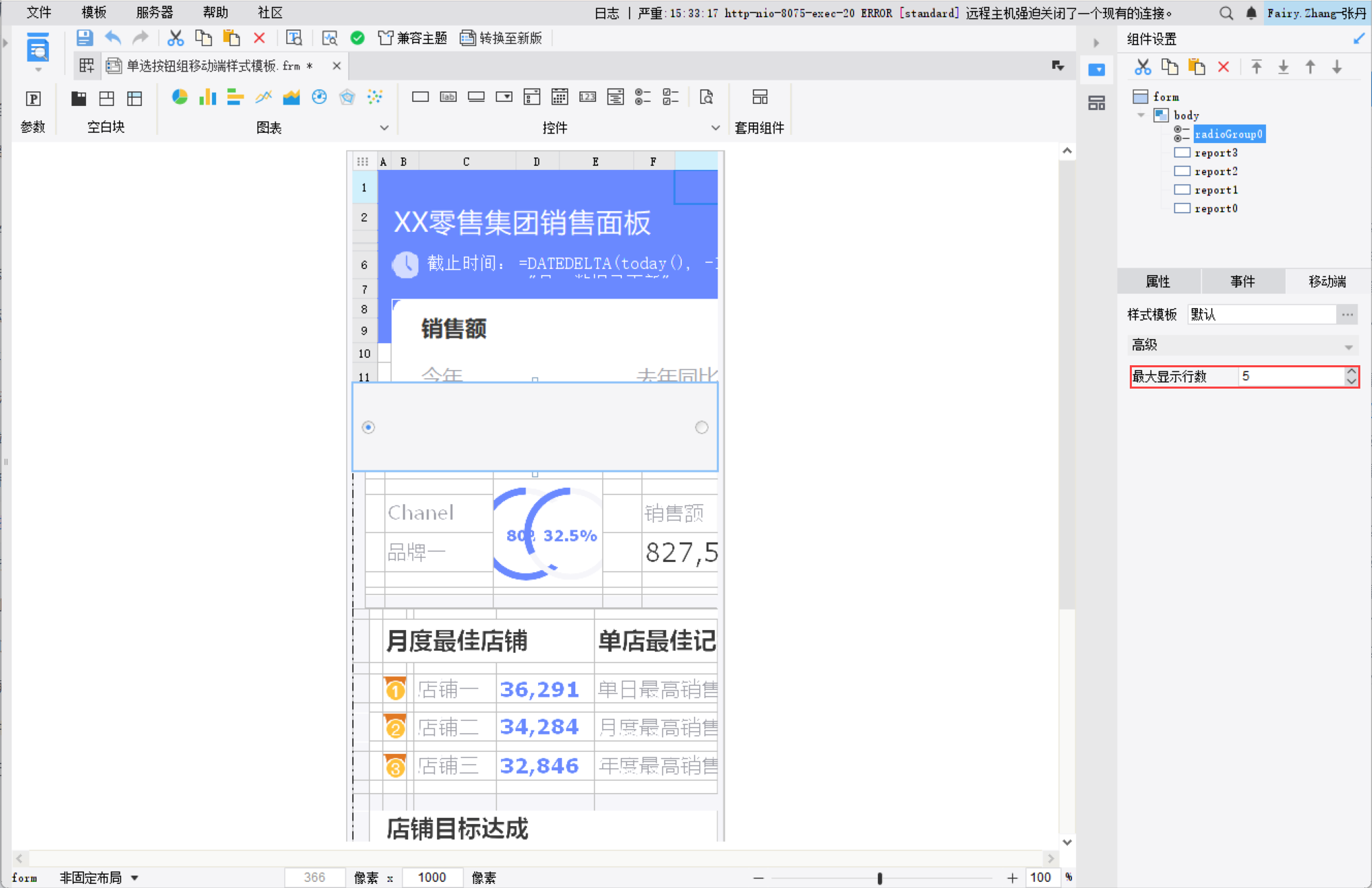
Task: Open the 非固定布局 layout dropdown
Action: [x=135, y=878]
